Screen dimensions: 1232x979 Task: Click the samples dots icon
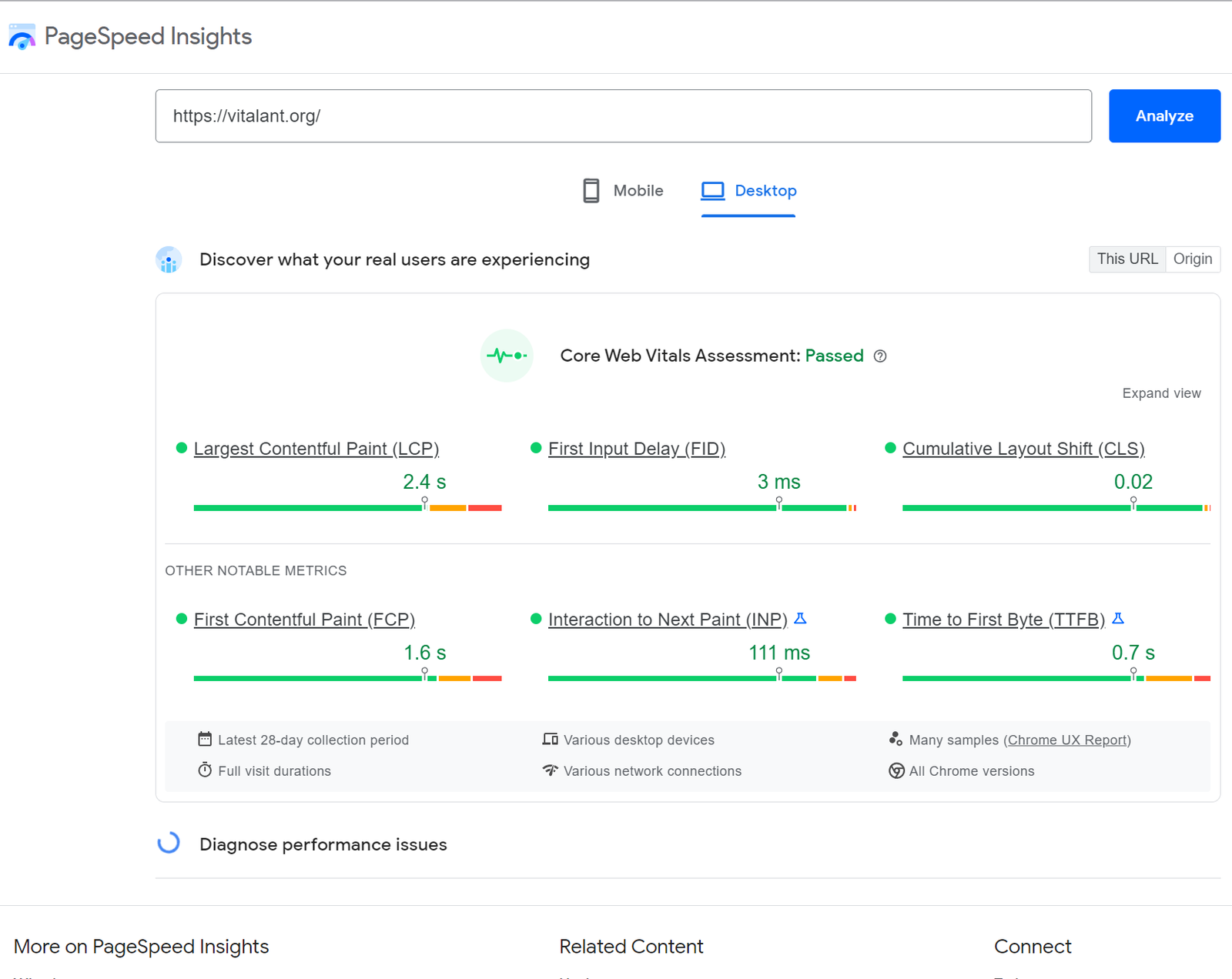tap(896, 739)
